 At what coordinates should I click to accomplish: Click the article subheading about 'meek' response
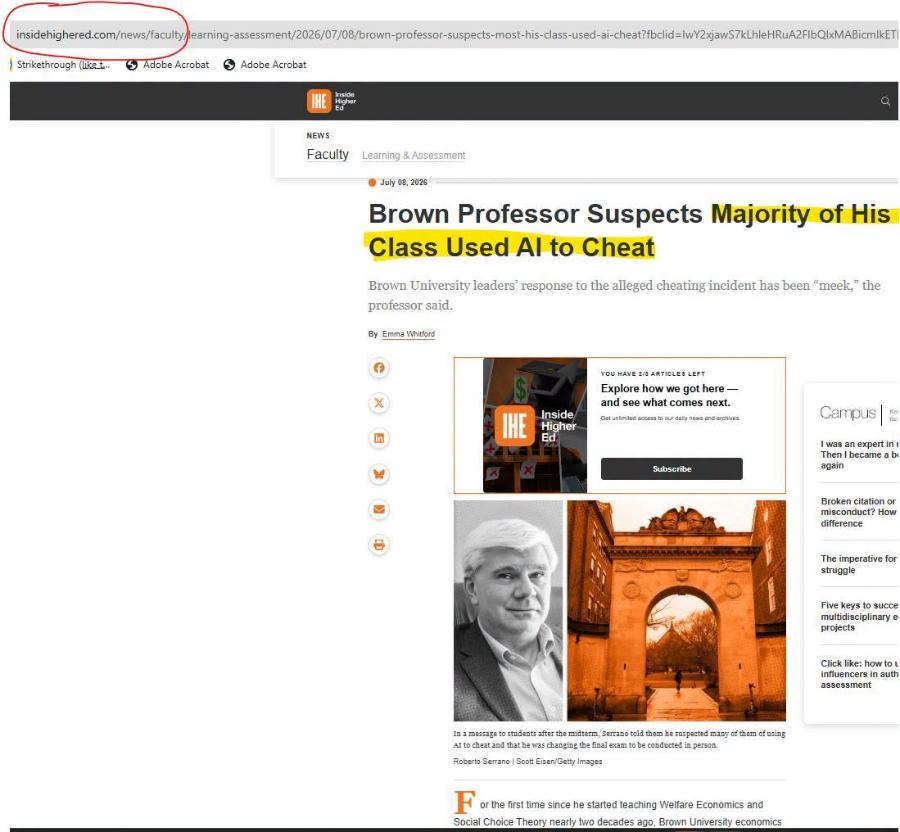(x=624, y=295)
